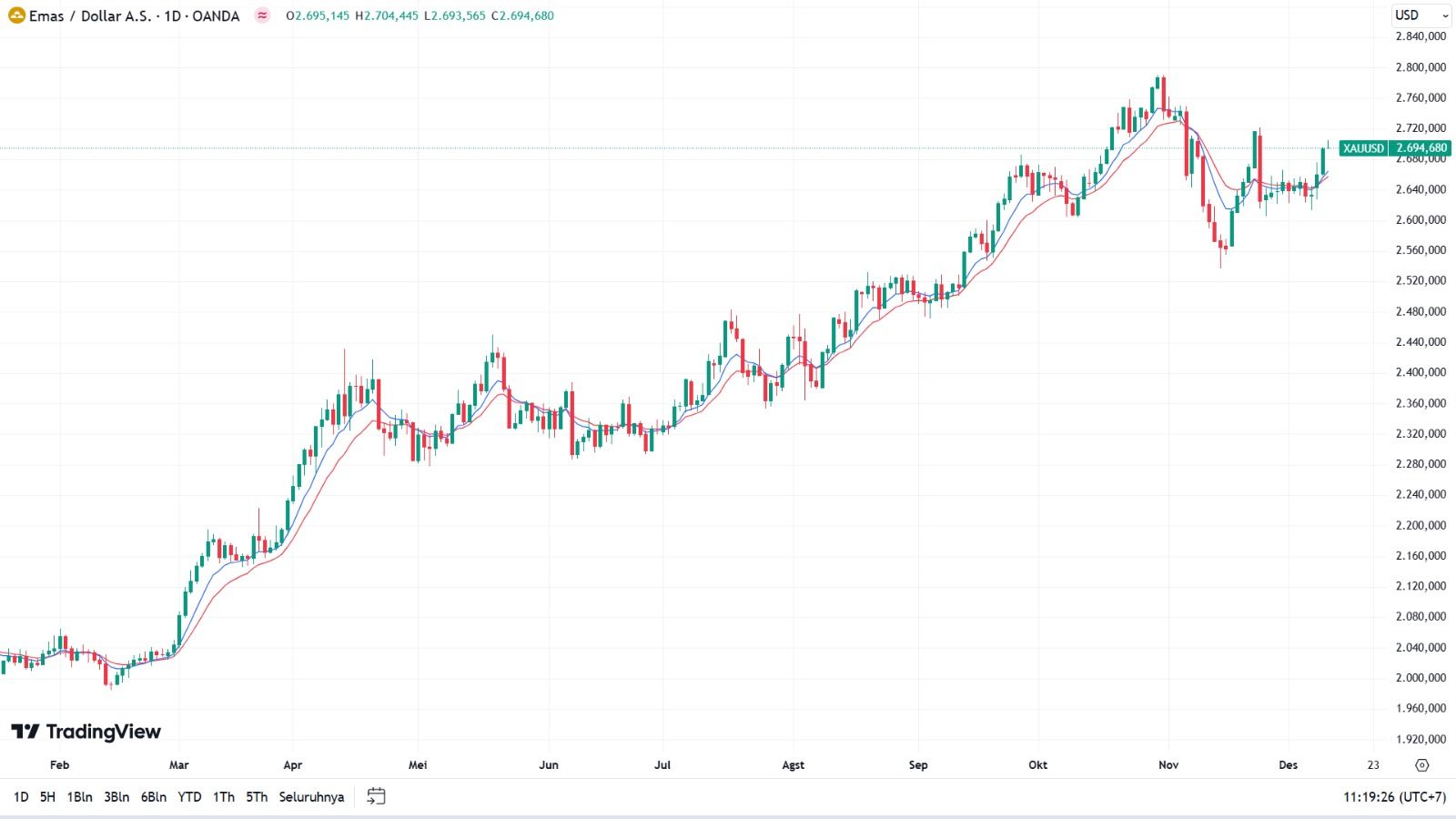Open the USD currency dropdown

coord(1422,15)
